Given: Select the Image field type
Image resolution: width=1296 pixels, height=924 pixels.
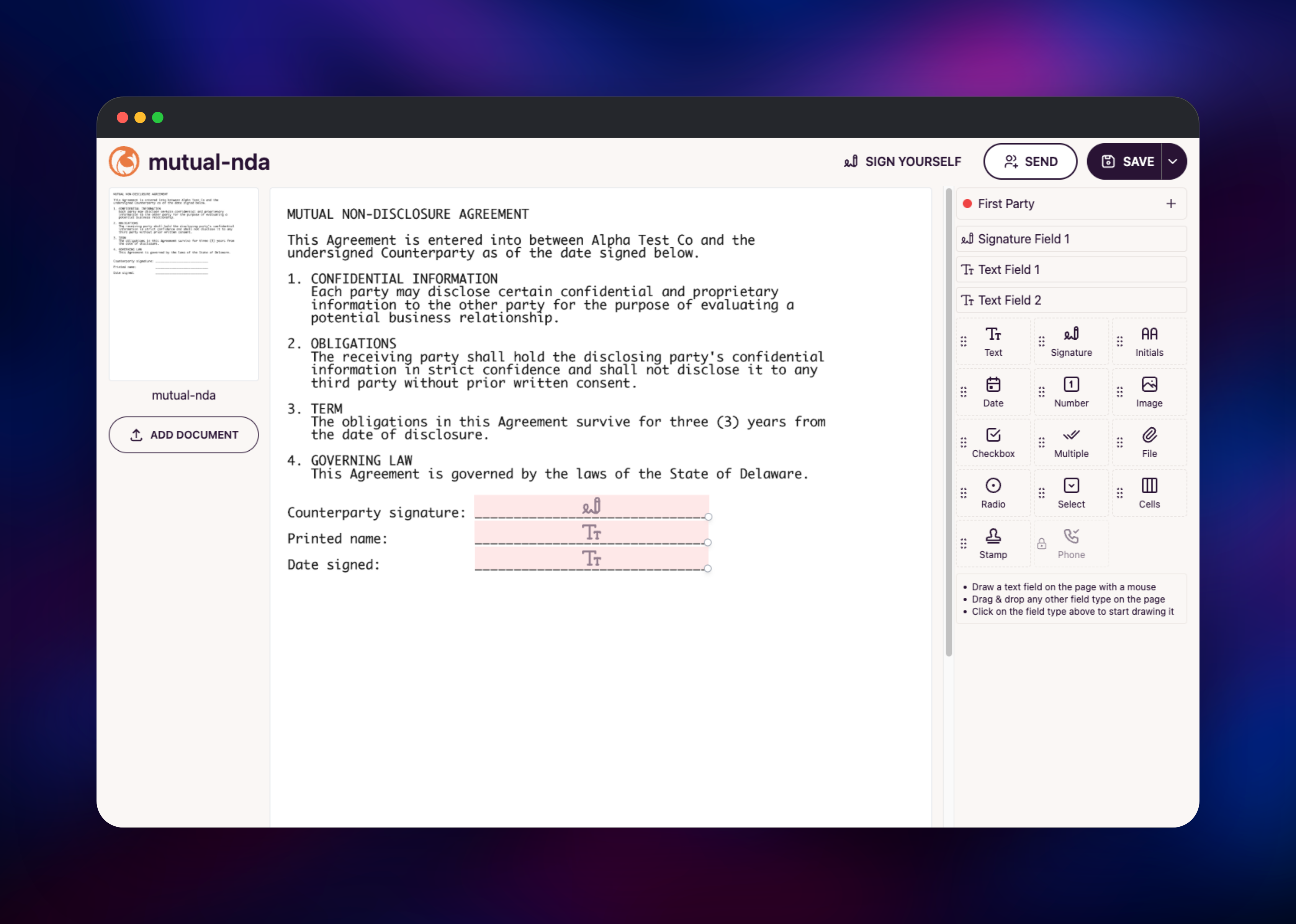Looking at the screenshot, I should [x=1149, y=392].
